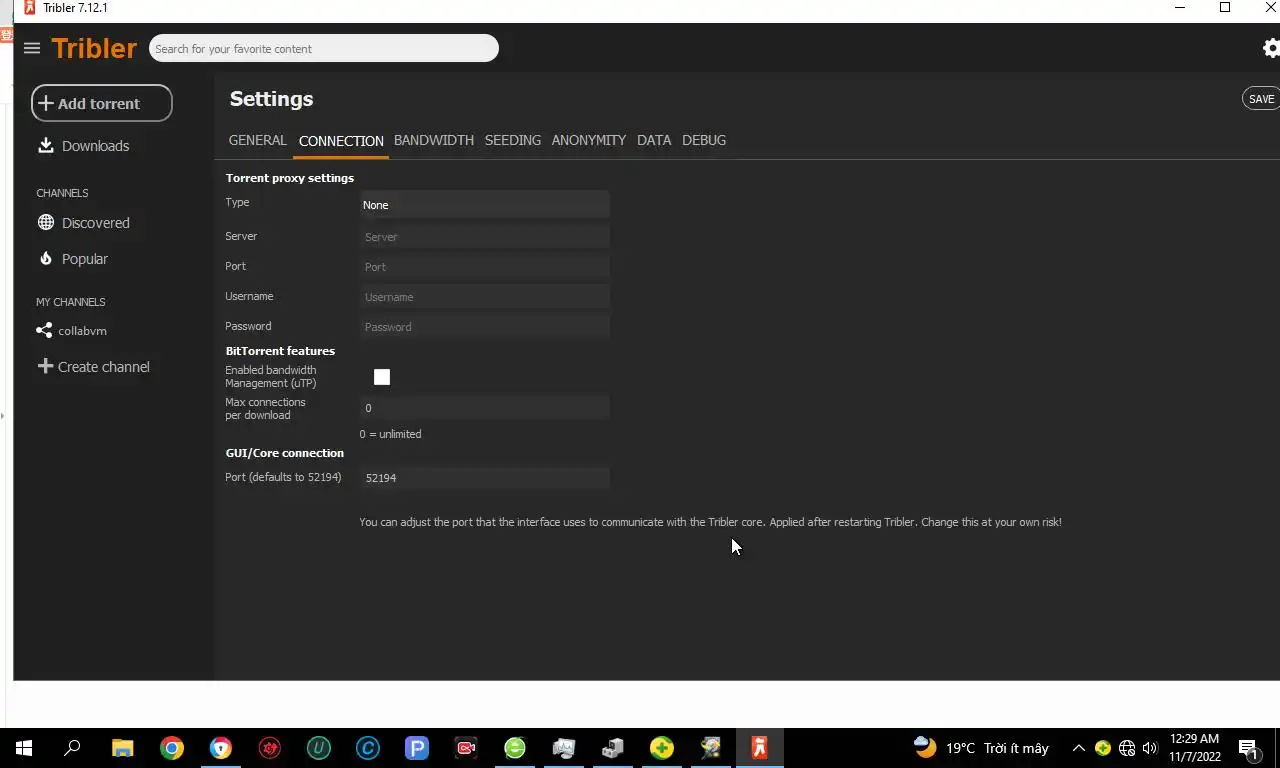This screenshot has height=768, width=1280.
Task: Click the Max connections per download field
Action: point(484,408)
